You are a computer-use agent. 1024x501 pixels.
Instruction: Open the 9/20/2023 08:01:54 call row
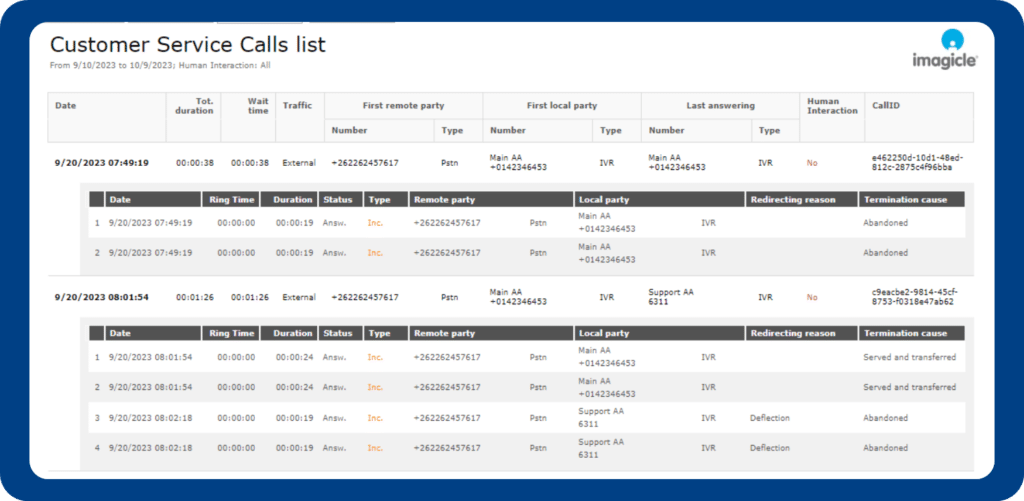101,297
